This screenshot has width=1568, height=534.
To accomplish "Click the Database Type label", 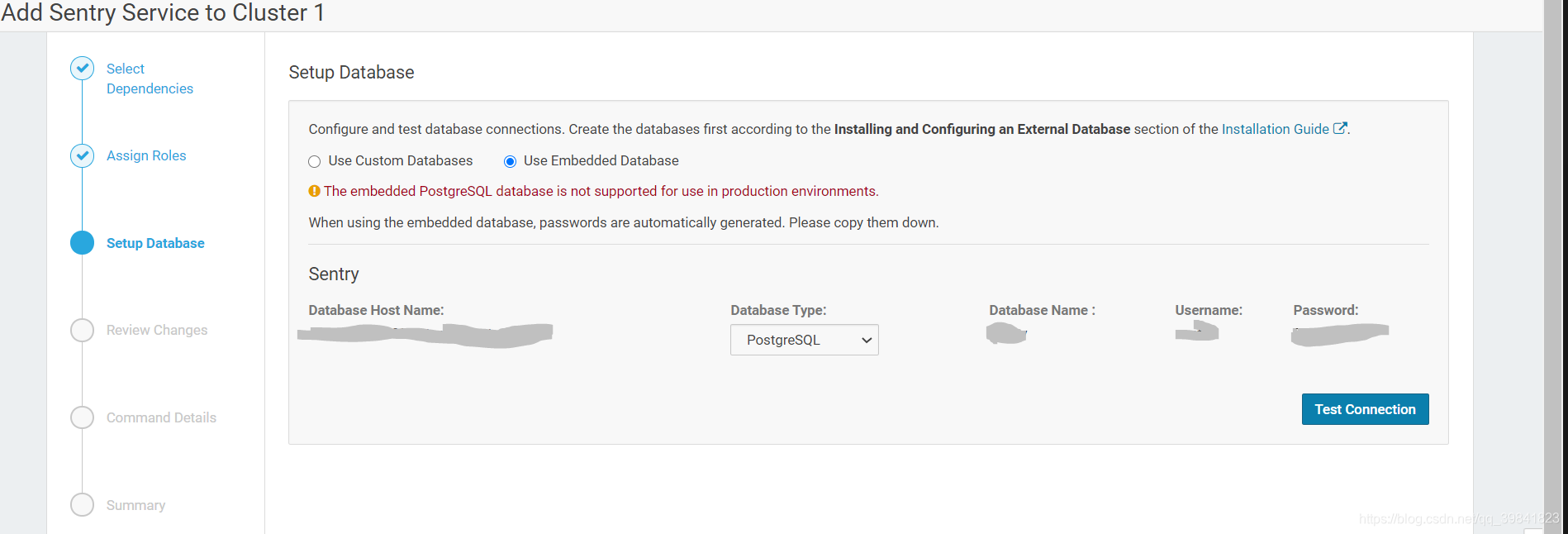I will coord(778,310).
